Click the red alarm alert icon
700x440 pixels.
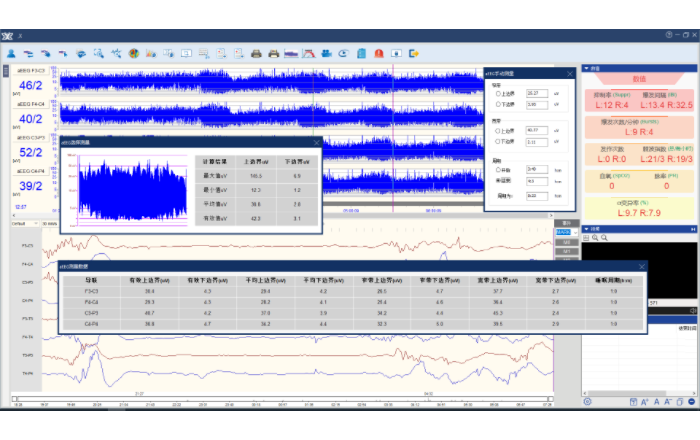(x=379, y=54)
